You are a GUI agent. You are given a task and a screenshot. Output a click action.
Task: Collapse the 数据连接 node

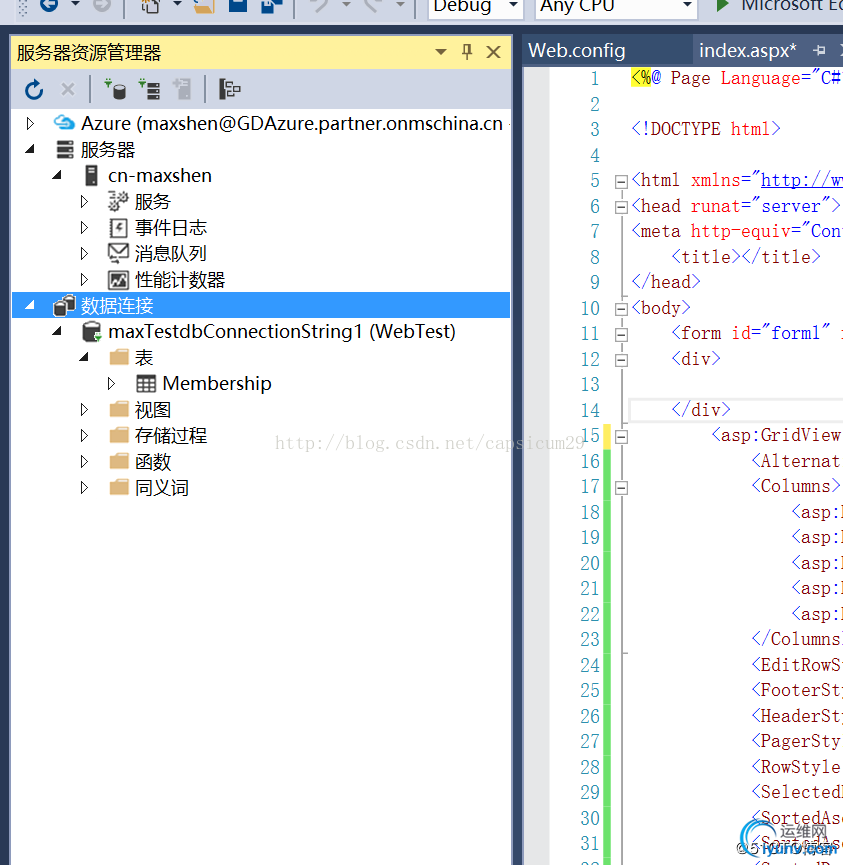click(30, 305)
